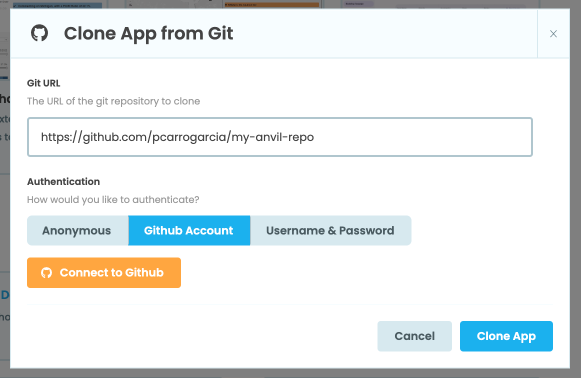This screenshot has width=581, height=378.
Task: Select Github Account authentication option
Action: pos(189,231)
